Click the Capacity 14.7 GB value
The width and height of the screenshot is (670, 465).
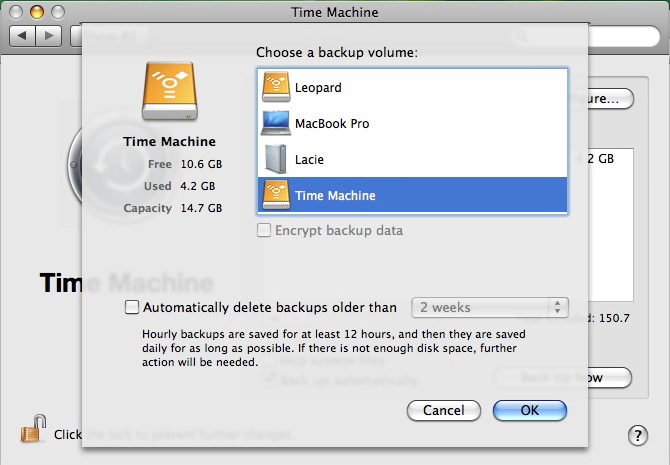pos(201,208)
